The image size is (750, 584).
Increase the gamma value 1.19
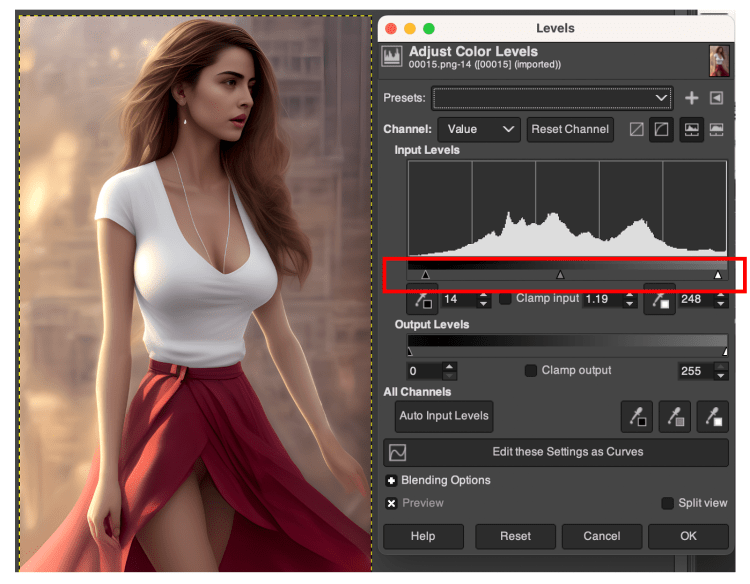click(x=629, y=295)
